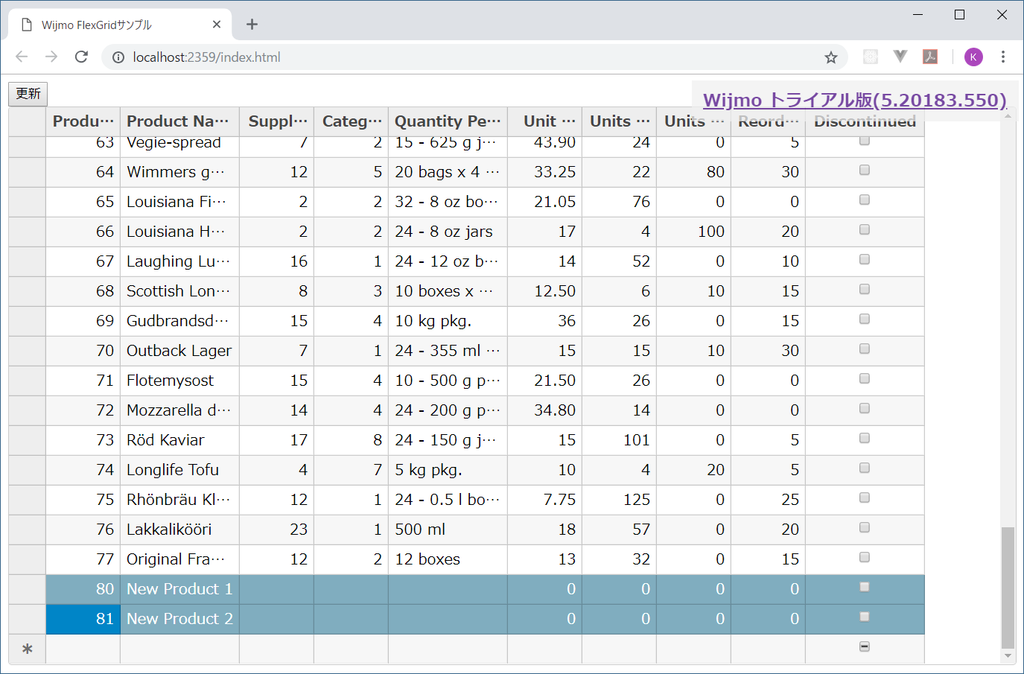
Task: Toggle Discontinued checkbox for Outback Lager
Action: pos(865,349)
